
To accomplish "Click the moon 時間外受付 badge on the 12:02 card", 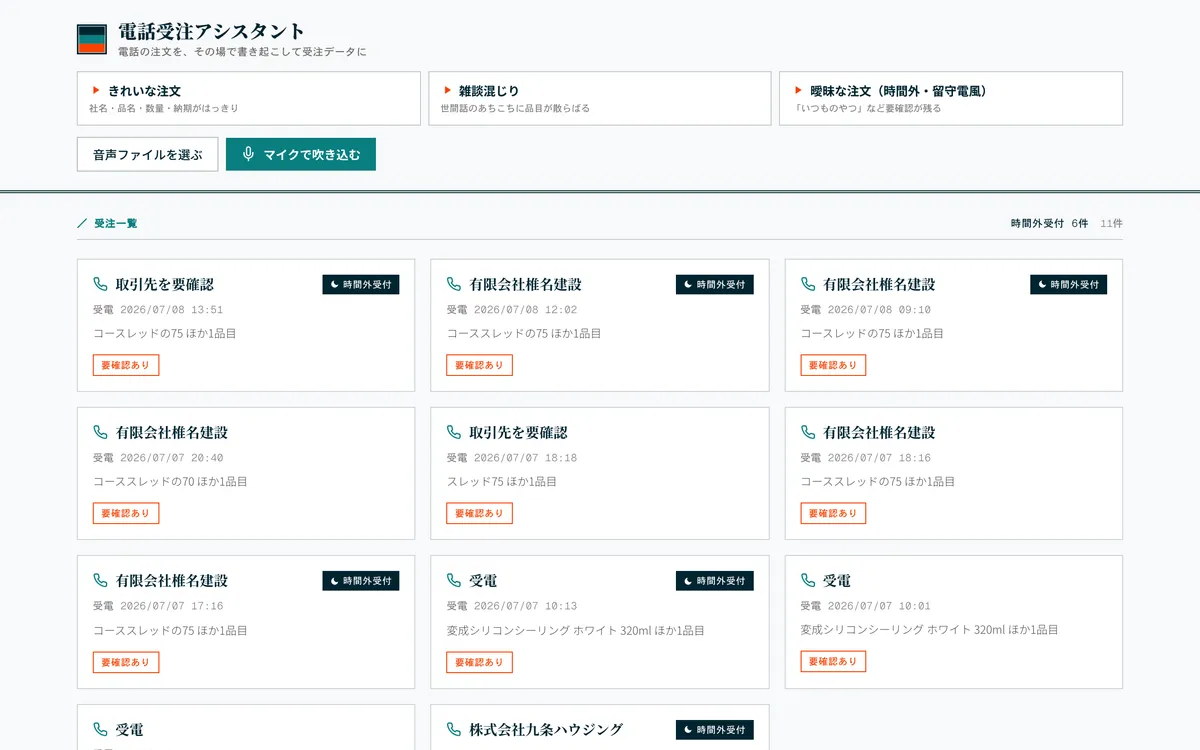I will coord(714,284).
